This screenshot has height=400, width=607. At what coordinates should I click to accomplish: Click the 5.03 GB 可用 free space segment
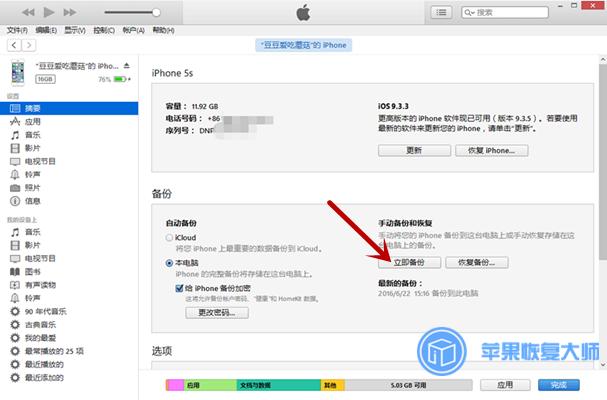click(x=408, y=385)
